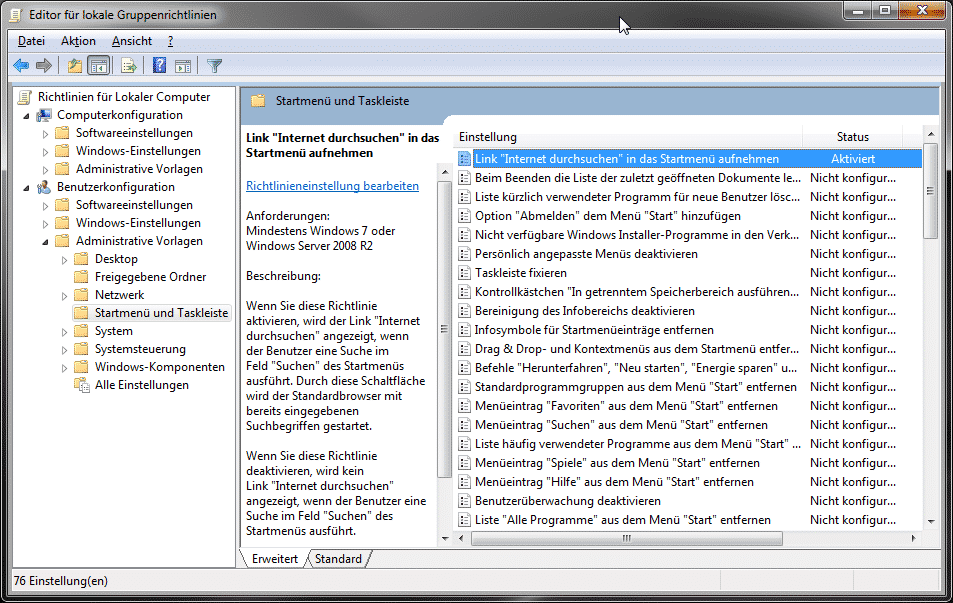Screen dimensions: 953x603
Task: Click the description pane vertical scrollbar thumb
Action: (444, 329)
